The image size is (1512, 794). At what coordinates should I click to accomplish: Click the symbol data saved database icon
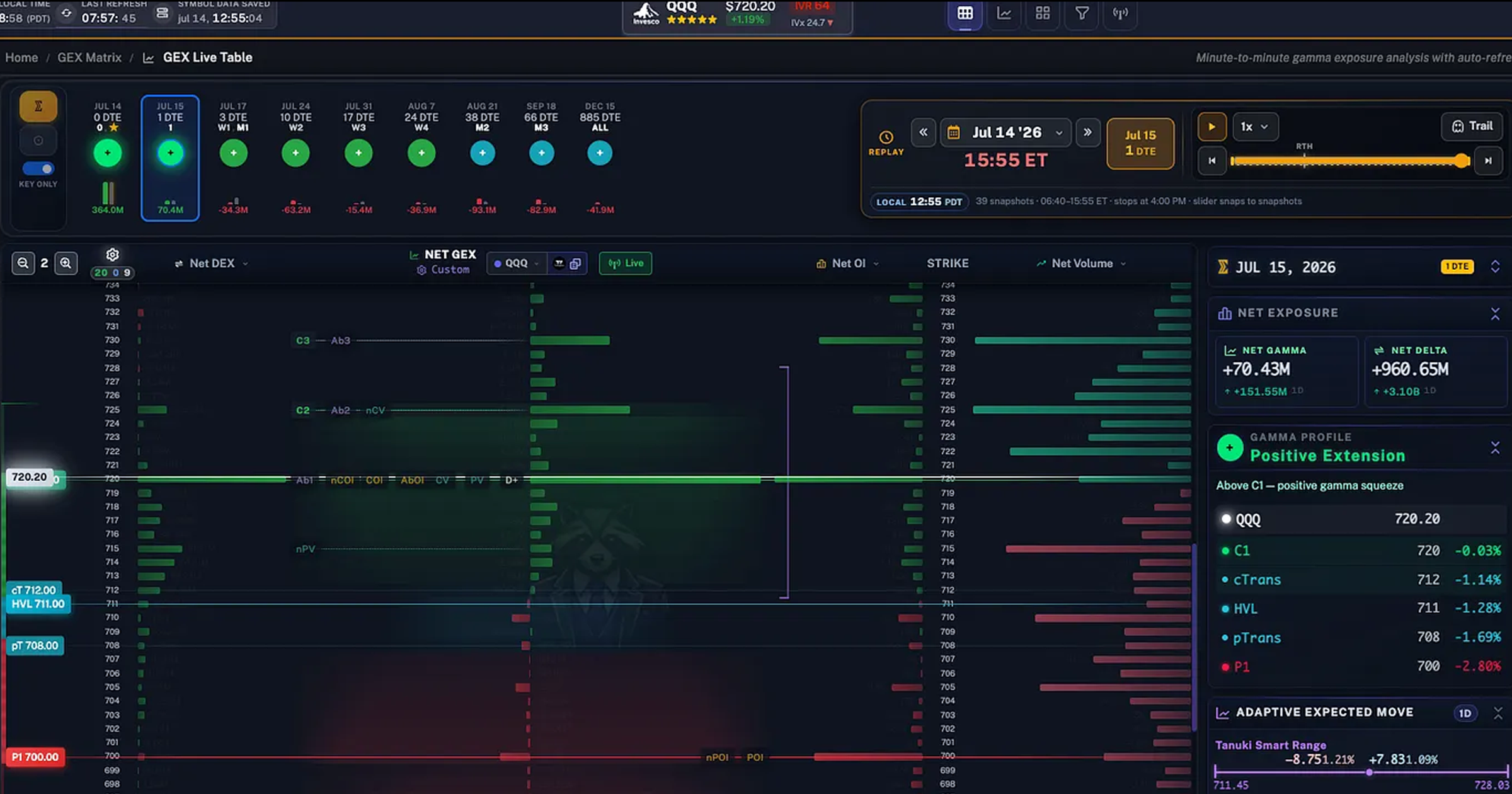(162, 13)
